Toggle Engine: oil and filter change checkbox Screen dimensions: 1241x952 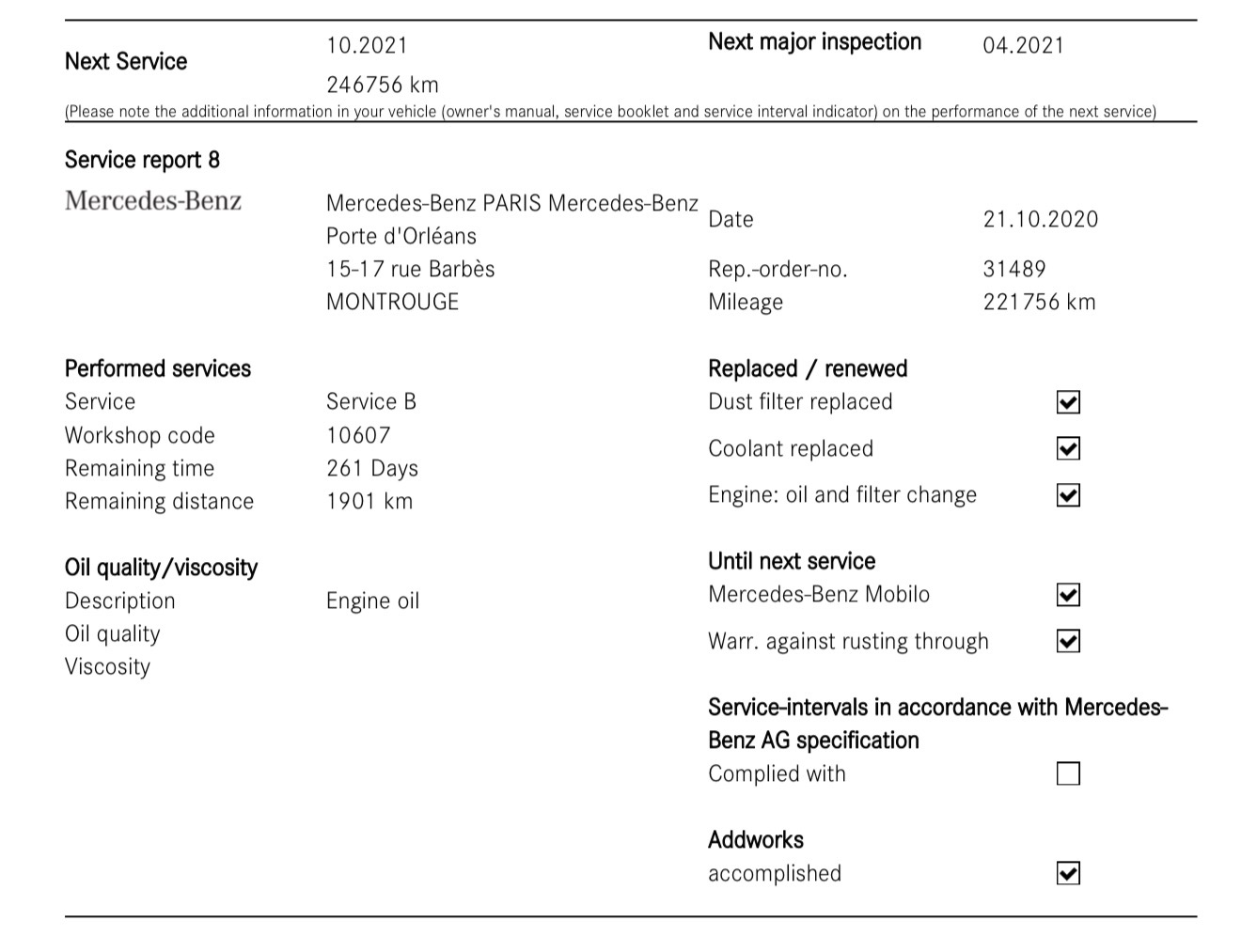(1068, 495)
